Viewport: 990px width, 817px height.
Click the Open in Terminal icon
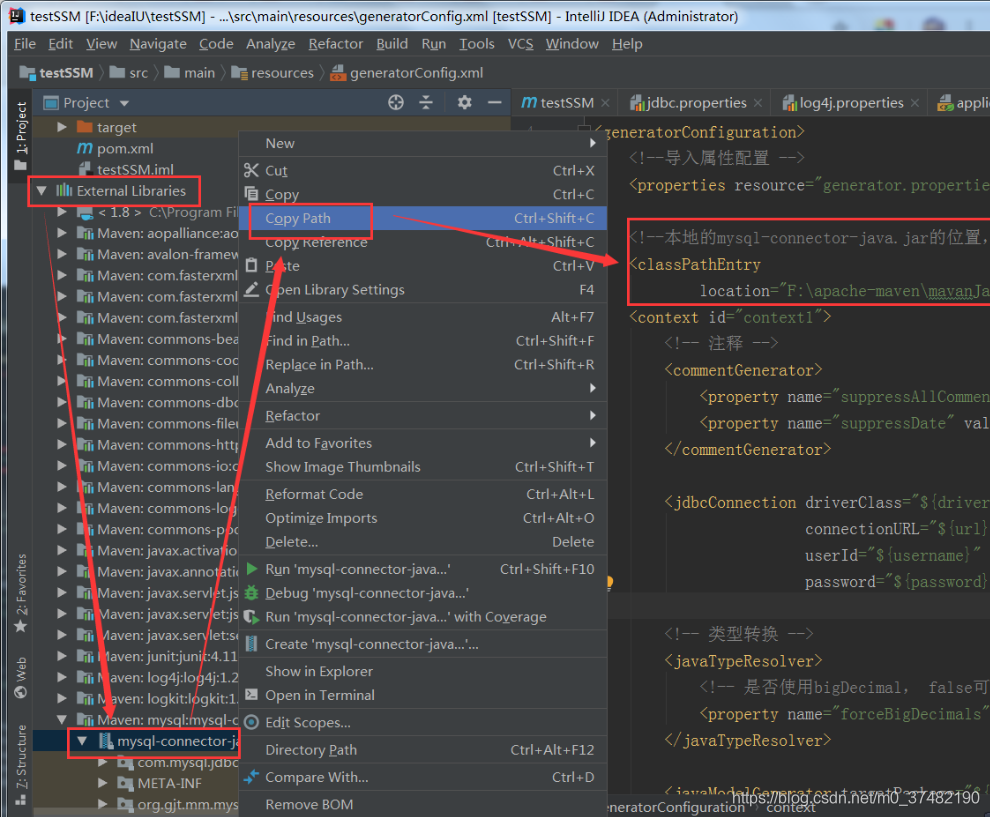click(251, 695)
